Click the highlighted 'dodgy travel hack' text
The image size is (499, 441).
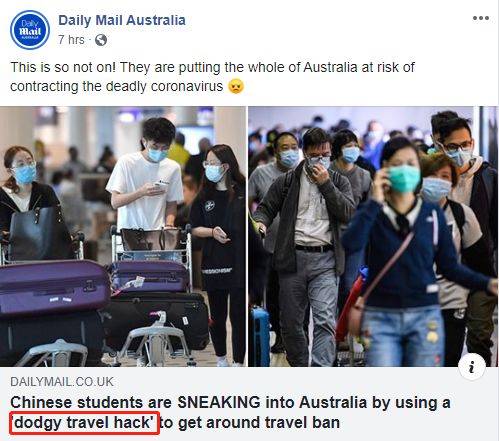pyautogui.click(x=84, y=423)
